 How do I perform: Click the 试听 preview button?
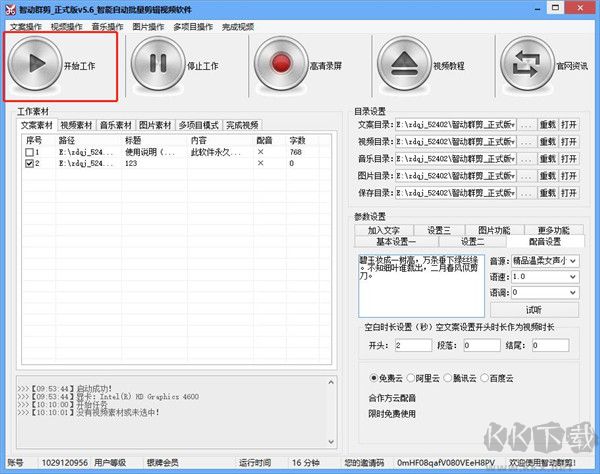[x=533, y=309]
